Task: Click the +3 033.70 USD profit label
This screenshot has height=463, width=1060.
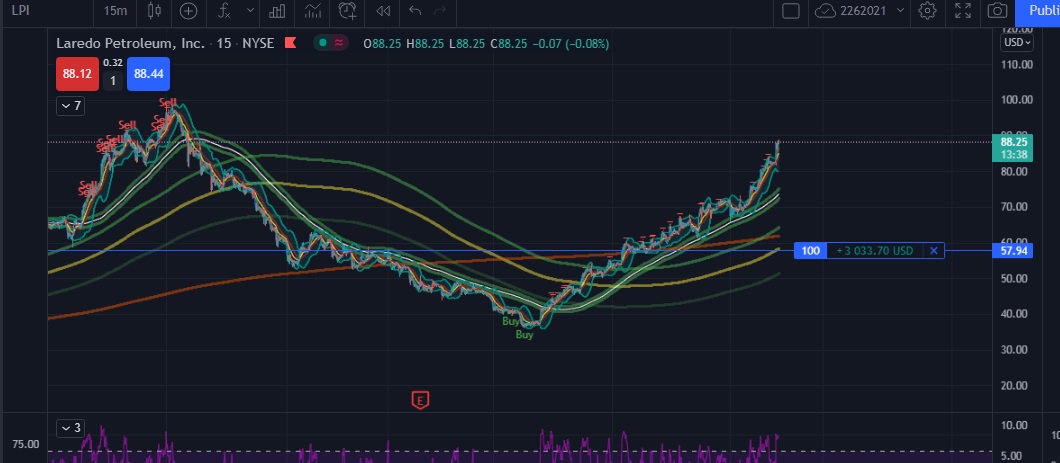Action: pyautogui.click(x=874, y=251)
